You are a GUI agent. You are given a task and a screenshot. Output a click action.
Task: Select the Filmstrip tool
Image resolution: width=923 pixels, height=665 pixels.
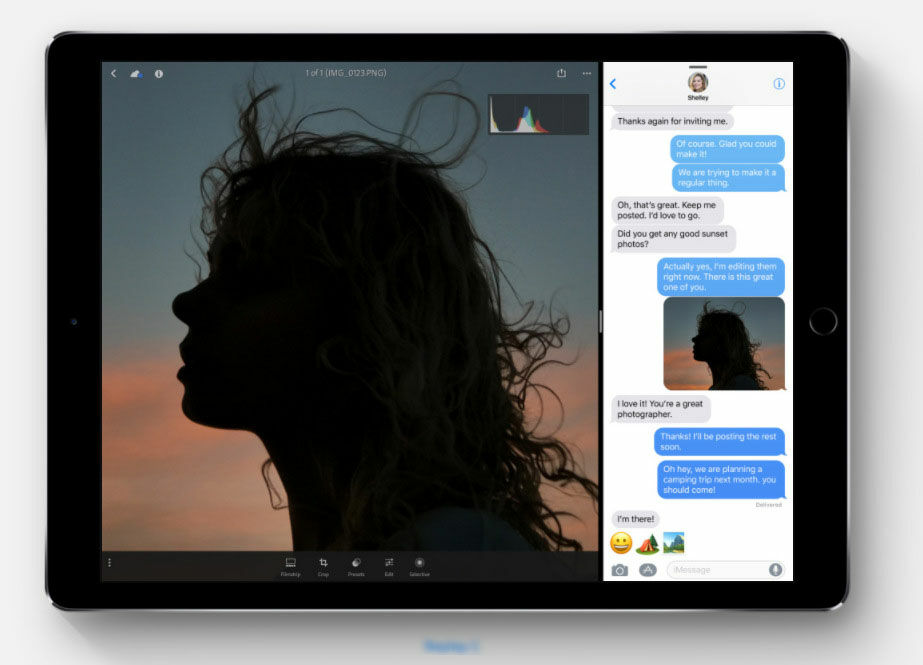tap(290, 567)
